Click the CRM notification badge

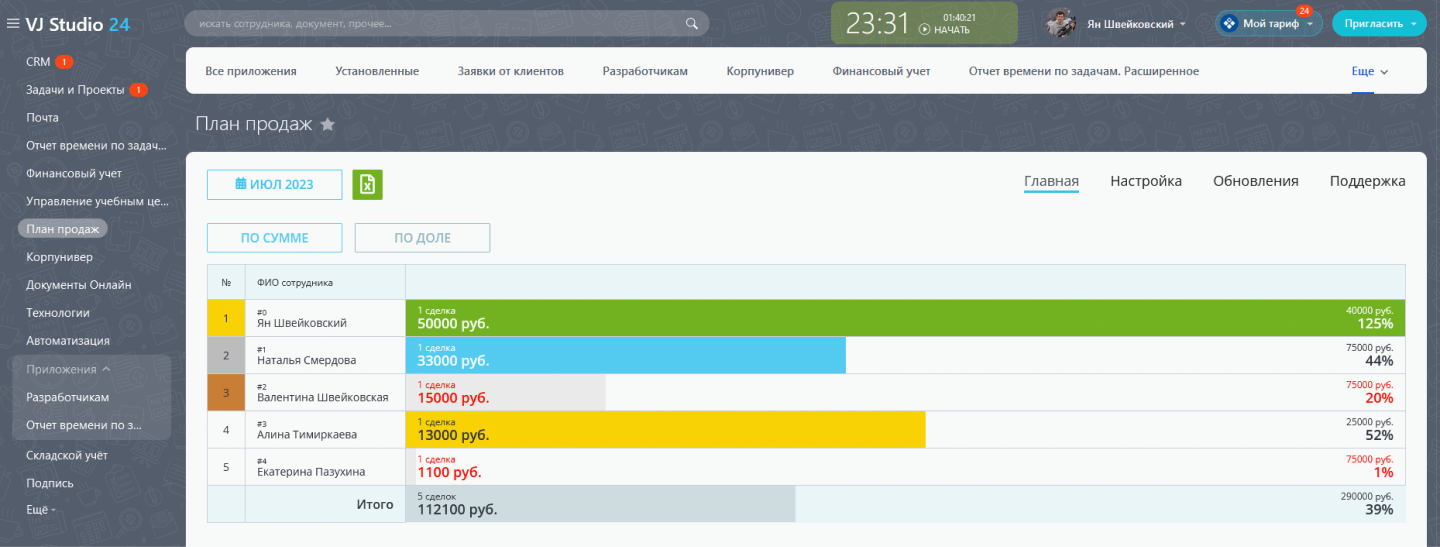64,62
